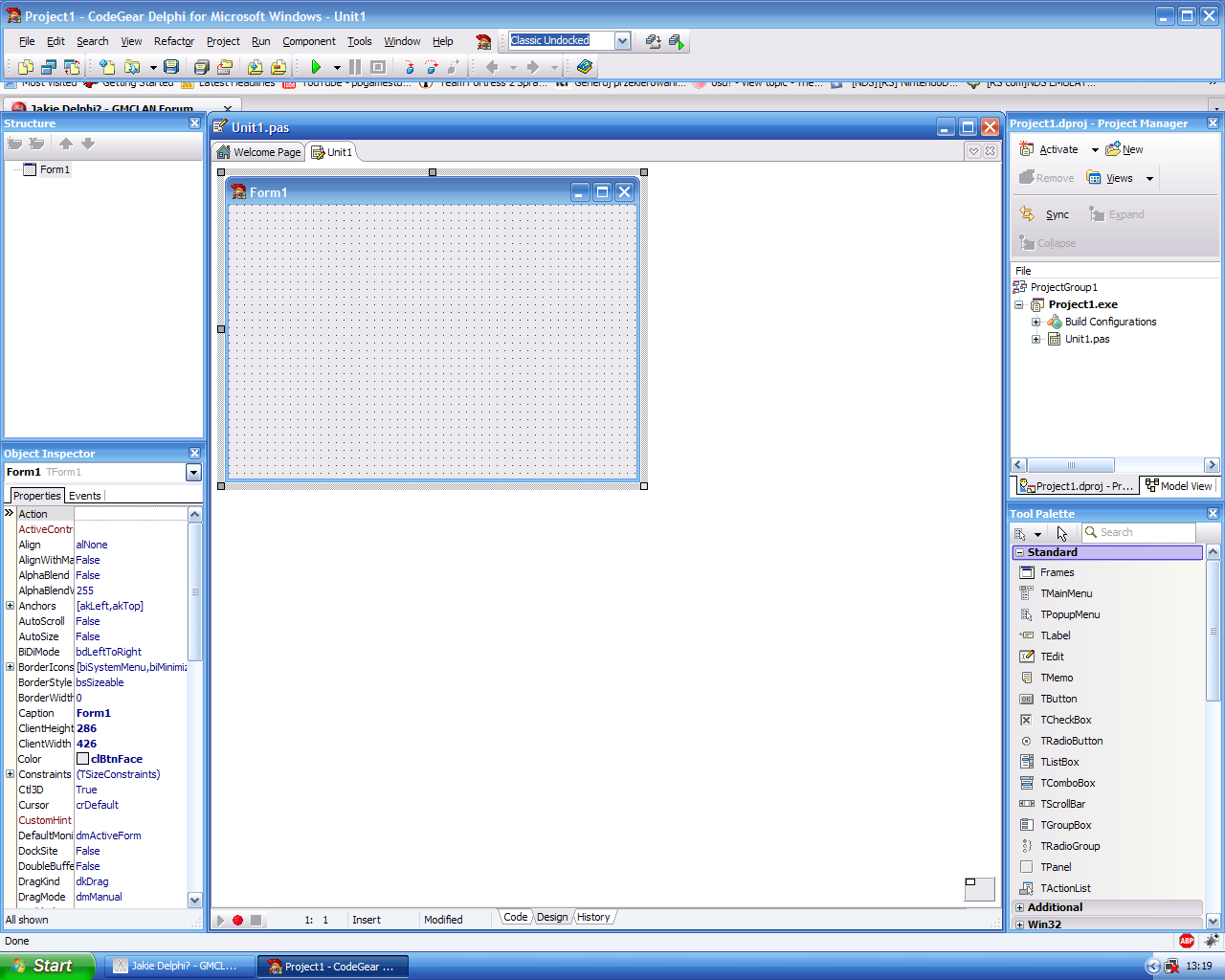The width and height of the screenshot is (1225, 980).
Task: Click the Help contents book icon
Action: 585,67
